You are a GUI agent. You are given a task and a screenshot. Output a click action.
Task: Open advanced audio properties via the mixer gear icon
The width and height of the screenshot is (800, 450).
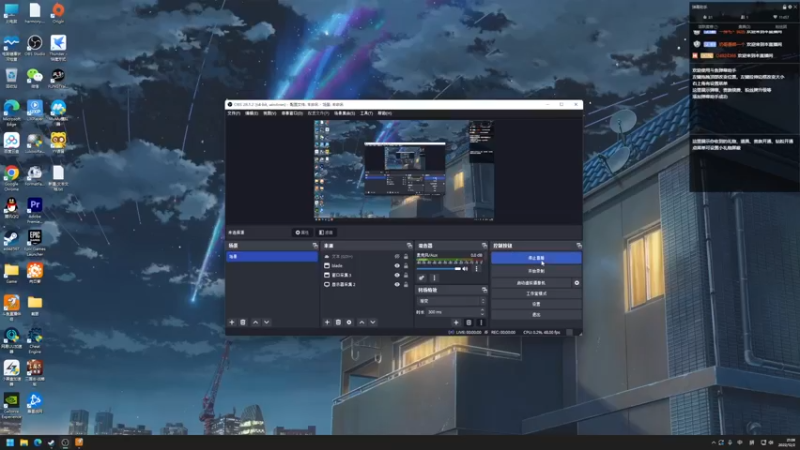[x=421, y=278]
